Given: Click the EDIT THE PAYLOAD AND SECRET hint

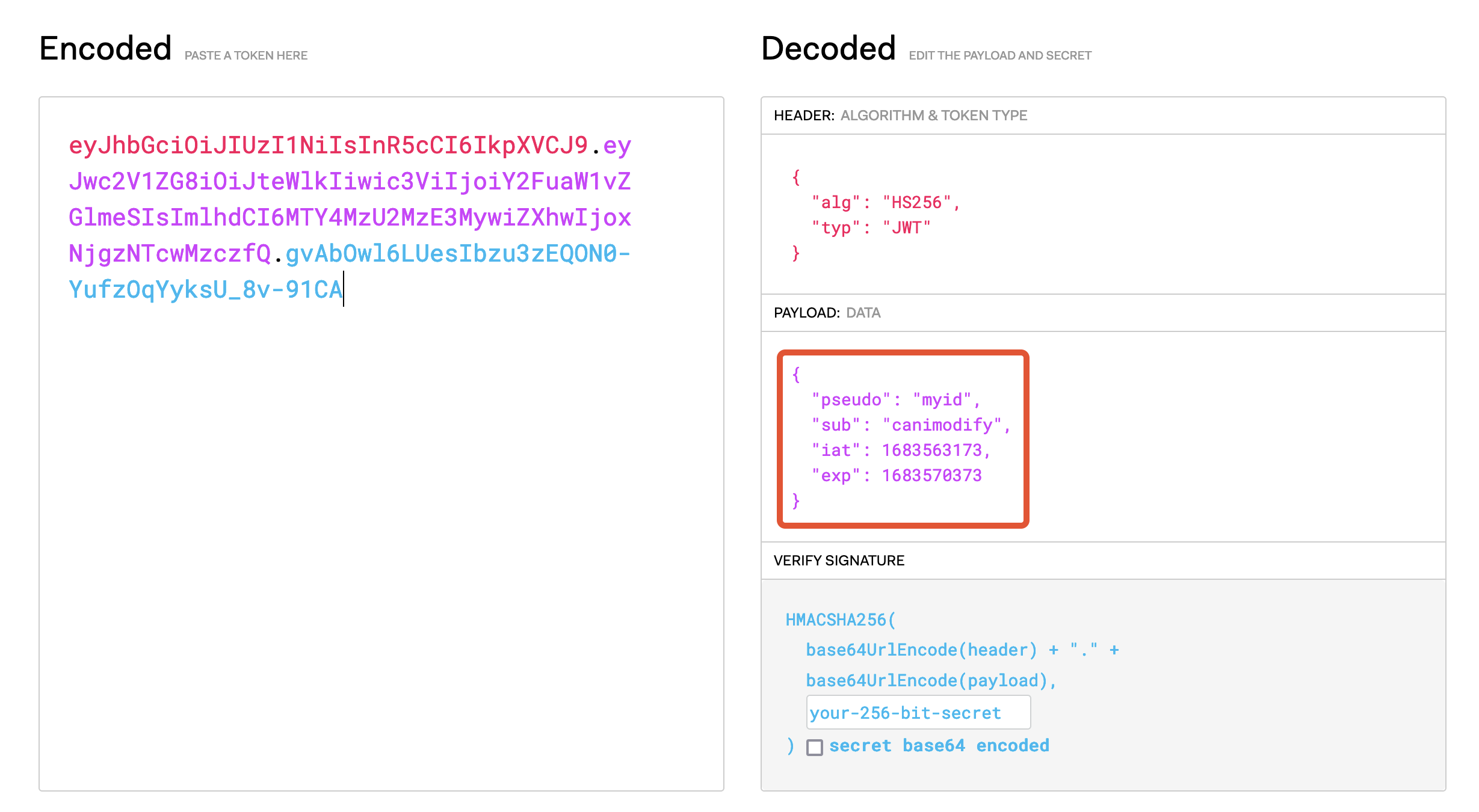Looking at the screenshot, I should 1000,55.
